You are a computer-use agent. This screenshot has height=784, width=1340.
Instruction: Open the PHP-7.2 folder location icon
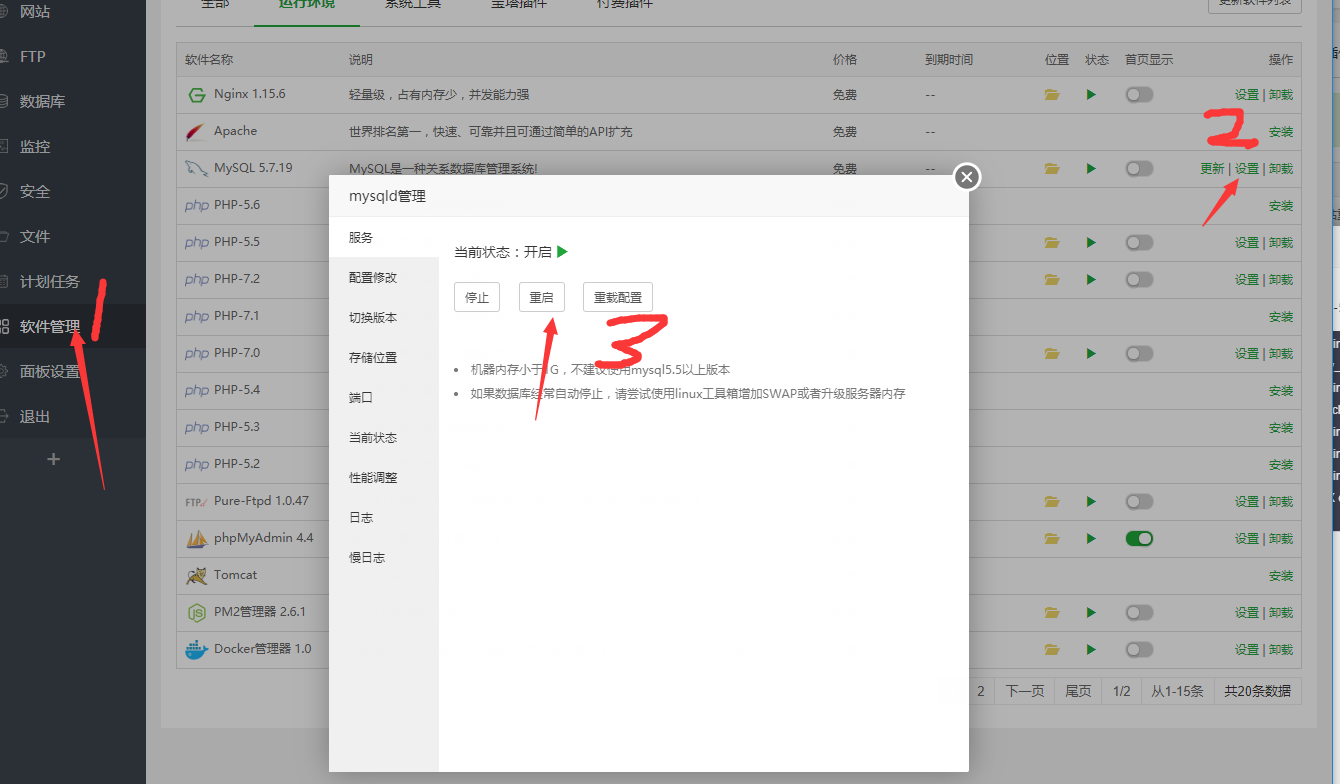[x=1051, y=280]
